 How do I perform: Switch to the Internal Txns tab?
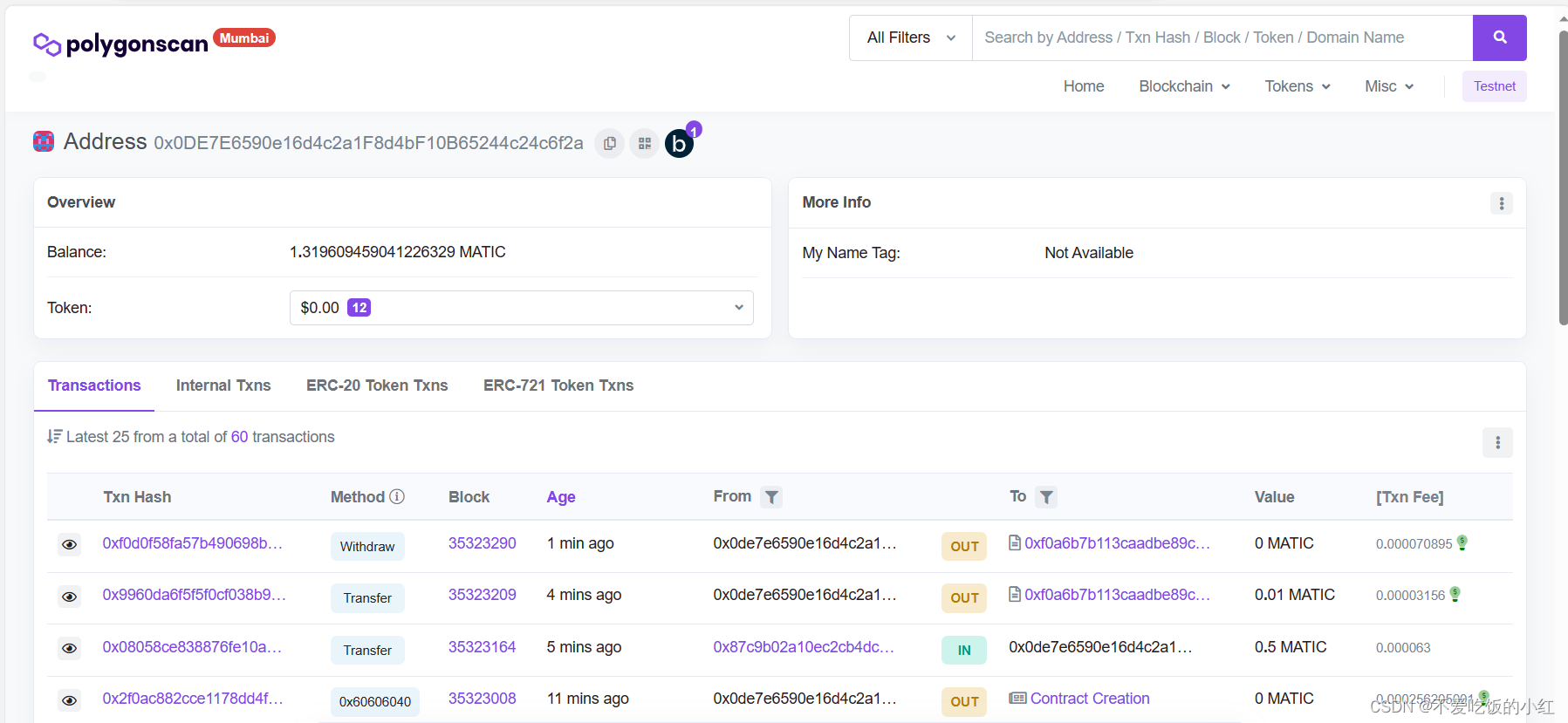coord(223,385)
